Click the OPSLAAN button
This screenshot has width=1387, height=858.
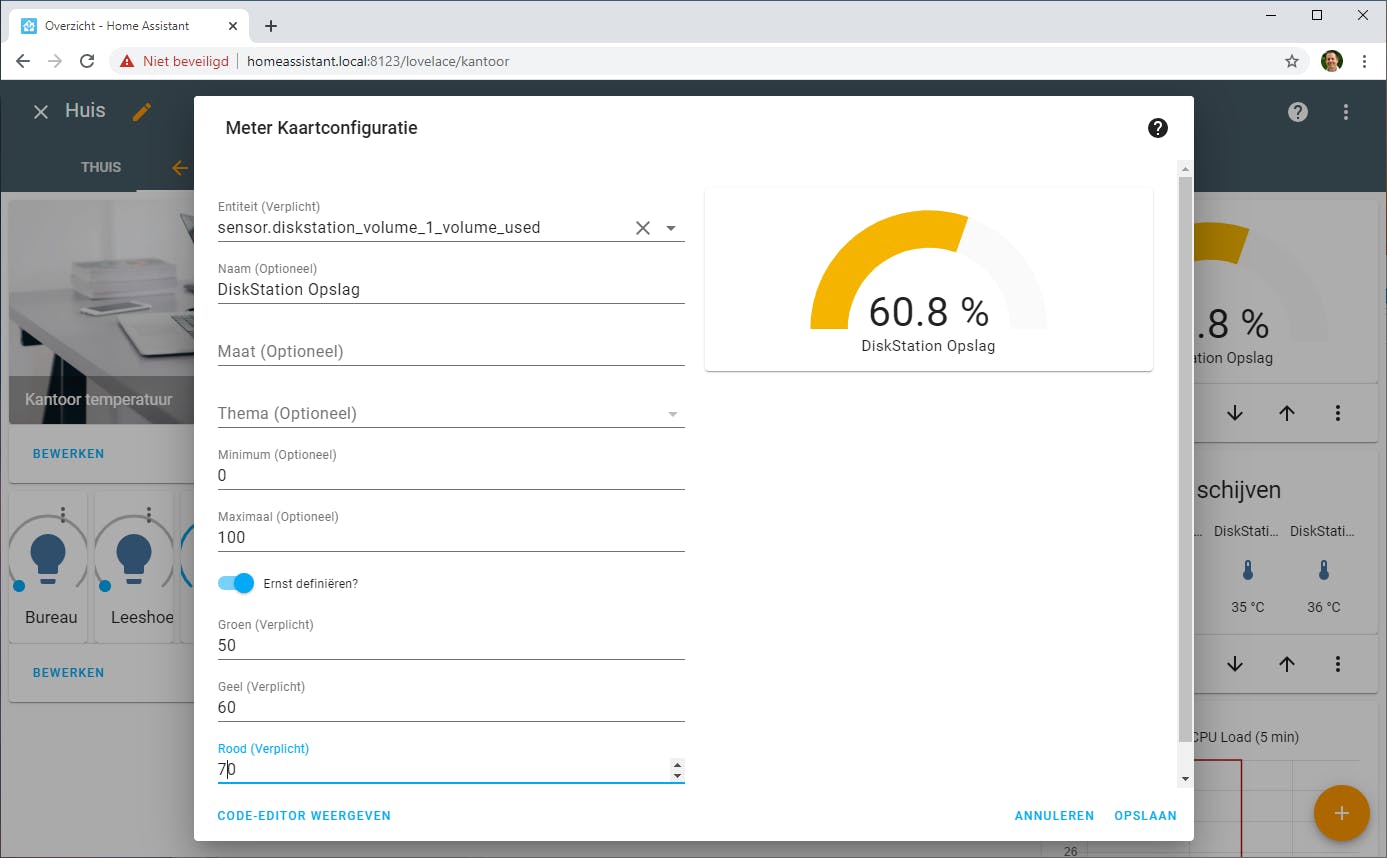[1145, 816]
